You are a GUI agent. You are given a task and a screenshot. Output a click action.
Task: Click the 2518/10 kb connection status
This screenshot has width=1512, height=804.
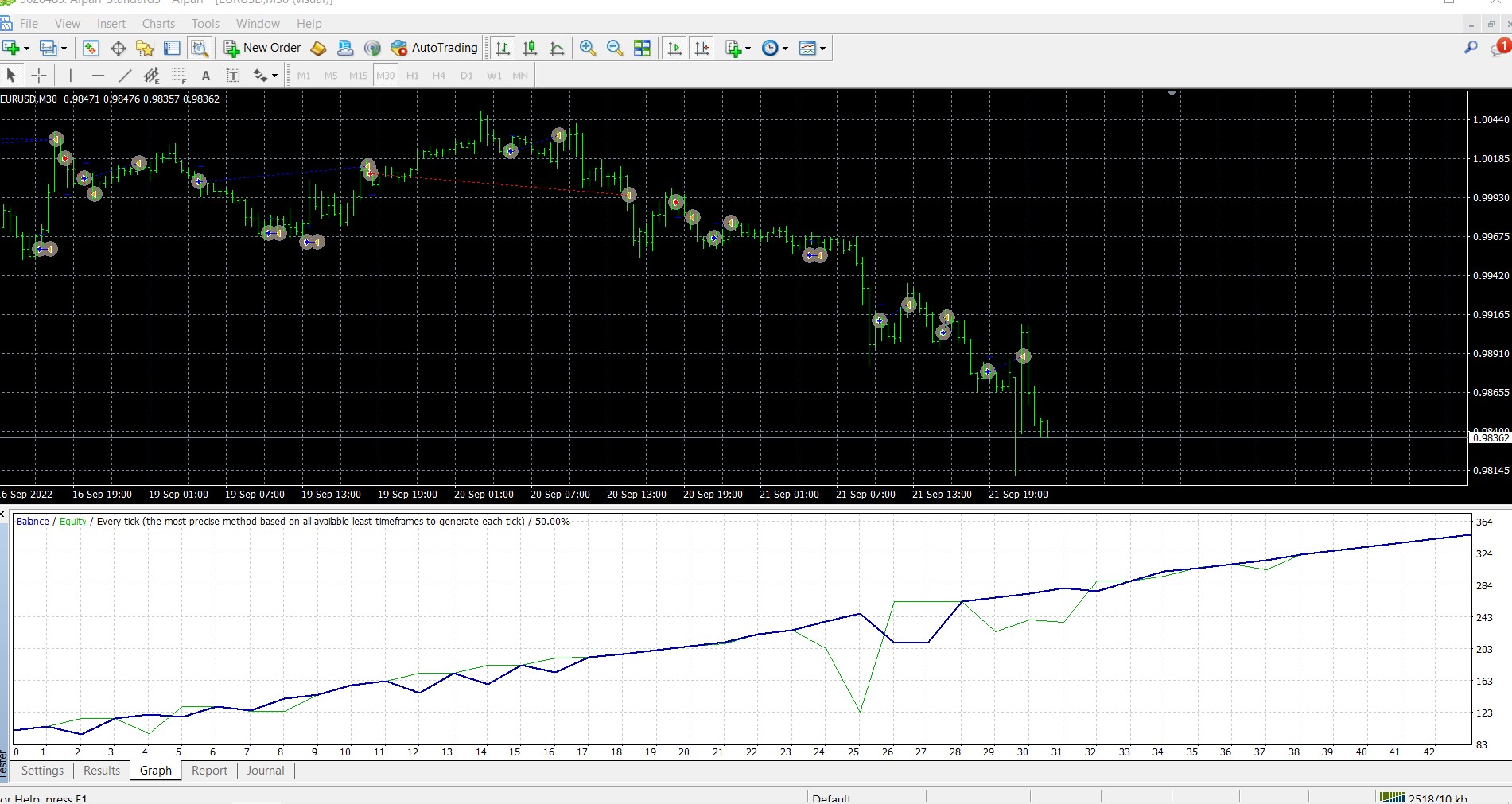[x=1424, y=798]
